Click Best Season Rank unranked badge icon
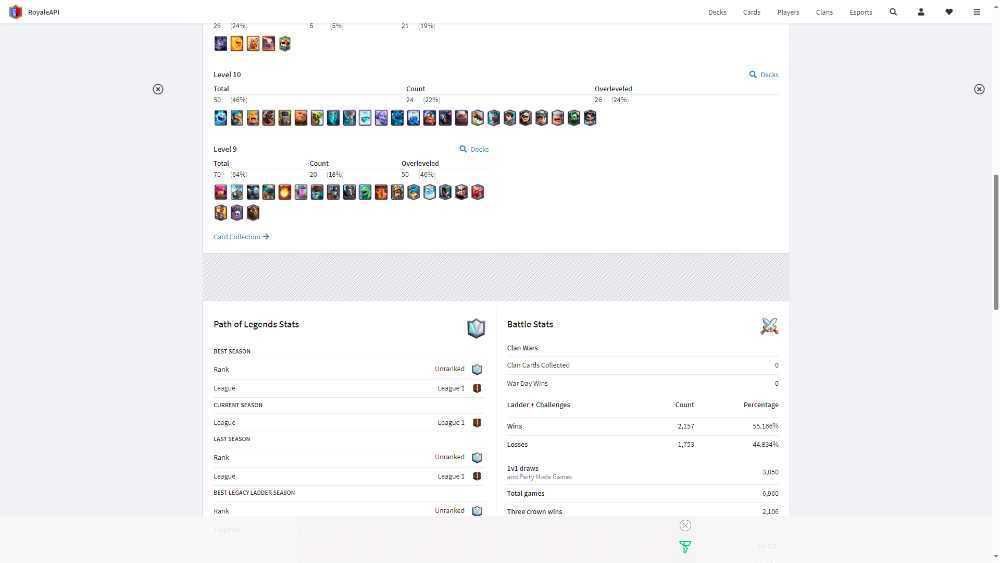The image size is (1000, 563). pyautogui.click(x=477, y=369)
